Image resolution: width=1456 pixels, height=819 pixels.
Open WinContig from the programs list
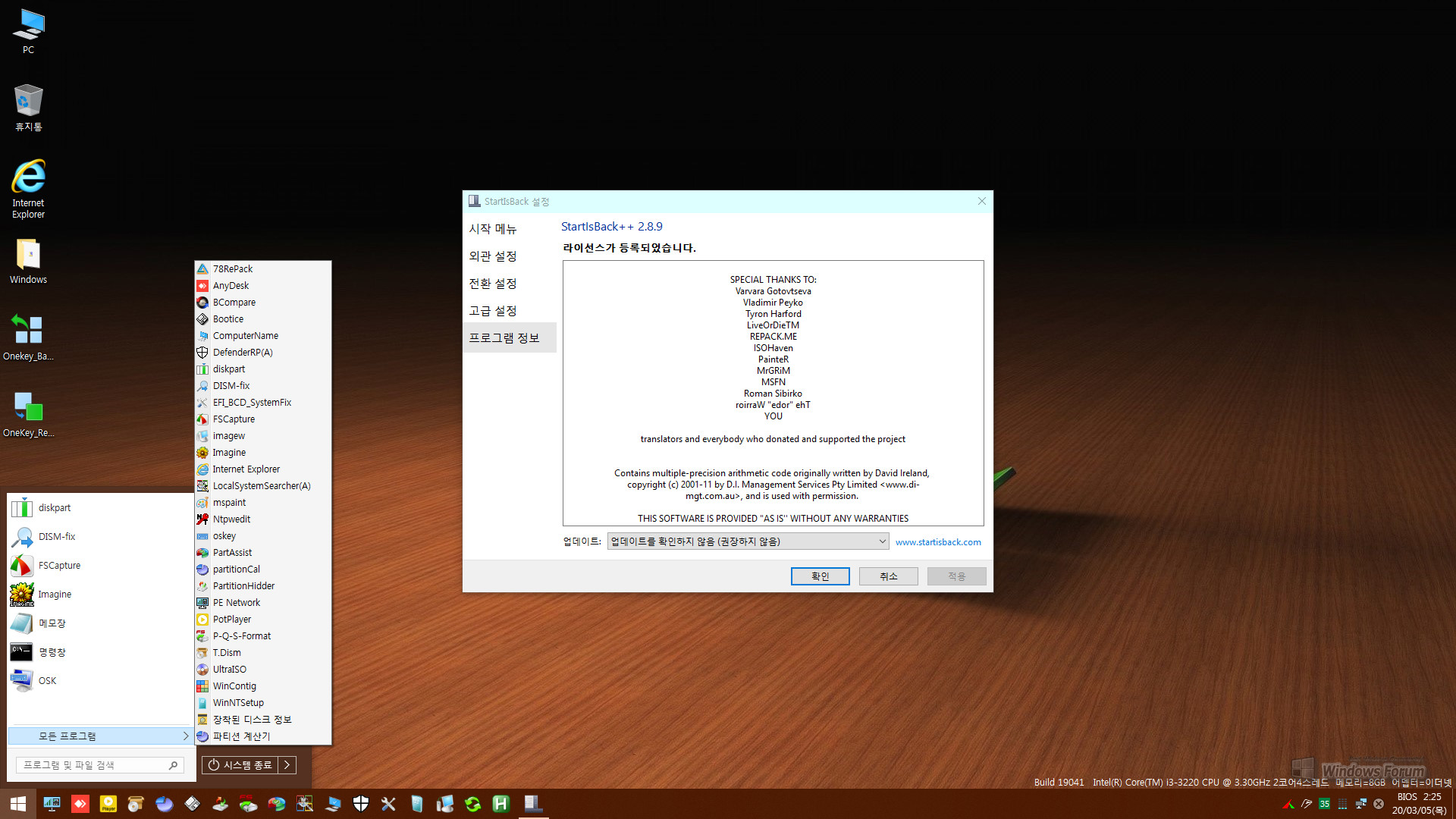[262, 686]
